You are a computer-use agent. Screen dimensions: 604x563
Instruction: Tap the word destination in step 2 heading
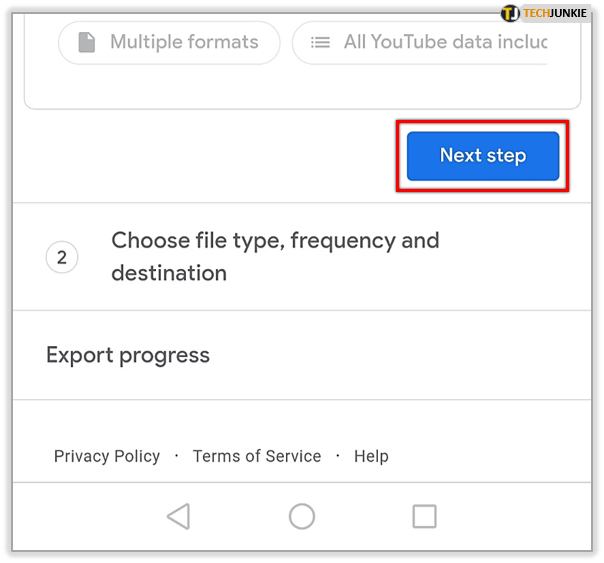click(169, 273)
